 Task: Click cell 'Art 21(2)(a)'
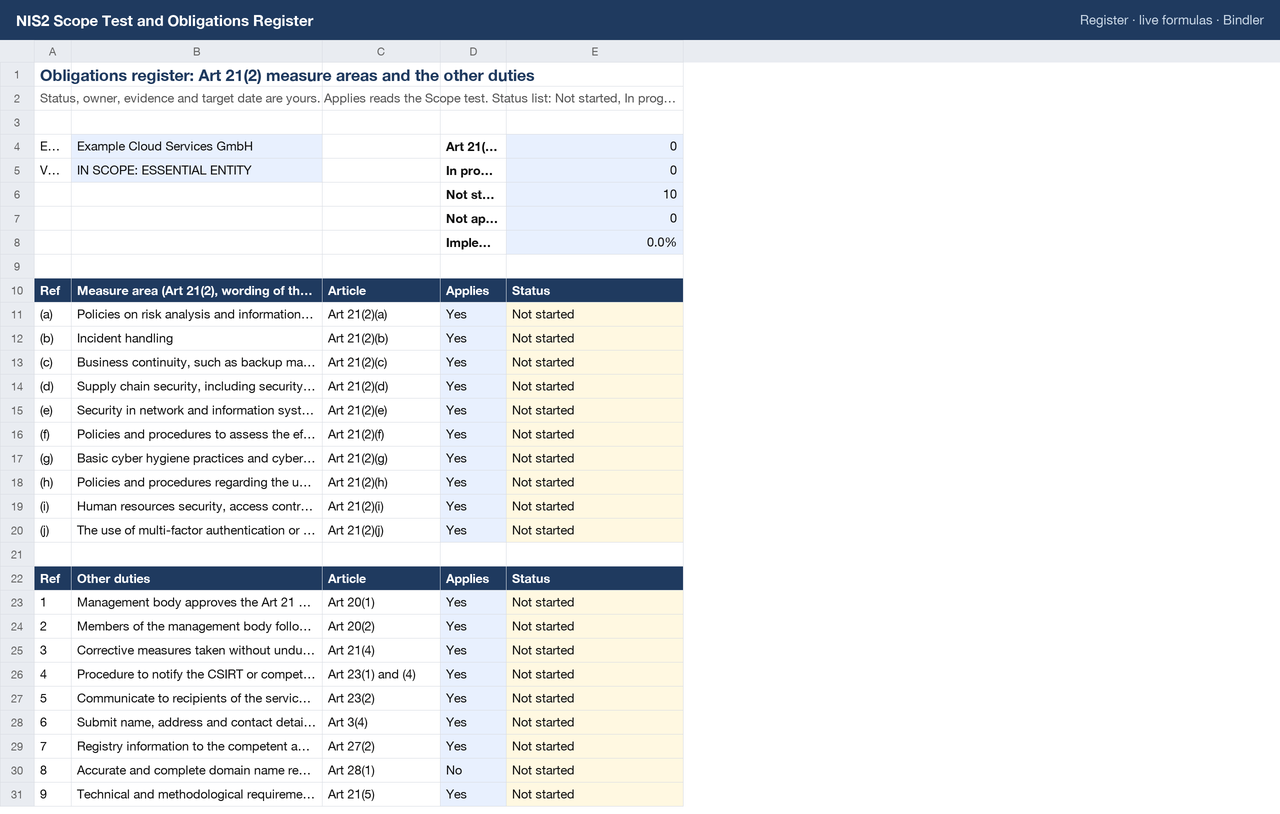pyautogui.click(x=381, y=315)
